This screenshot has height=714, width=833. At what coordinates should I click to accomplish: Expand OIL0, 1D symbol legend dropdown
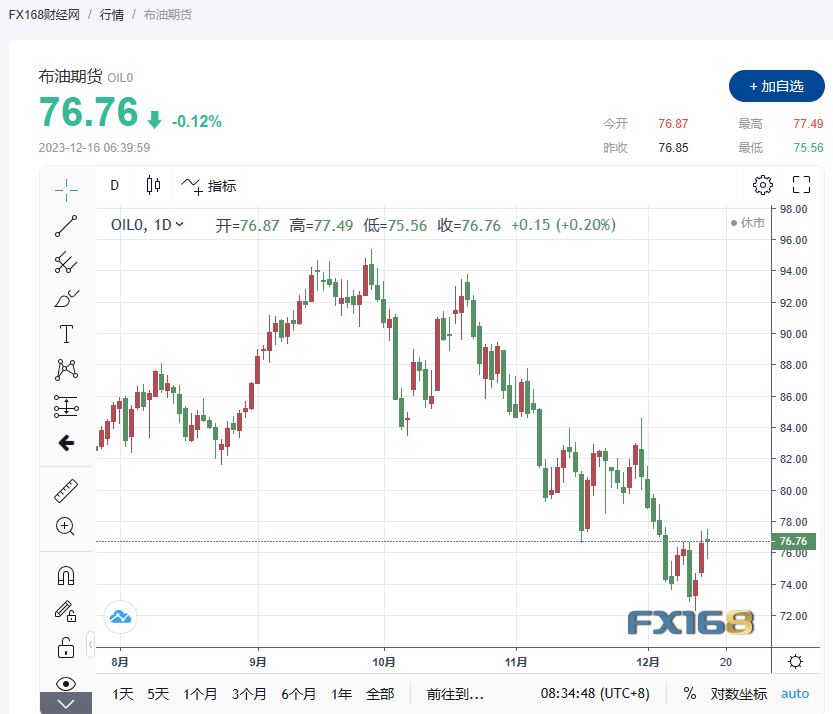click(x=180, y=225)
